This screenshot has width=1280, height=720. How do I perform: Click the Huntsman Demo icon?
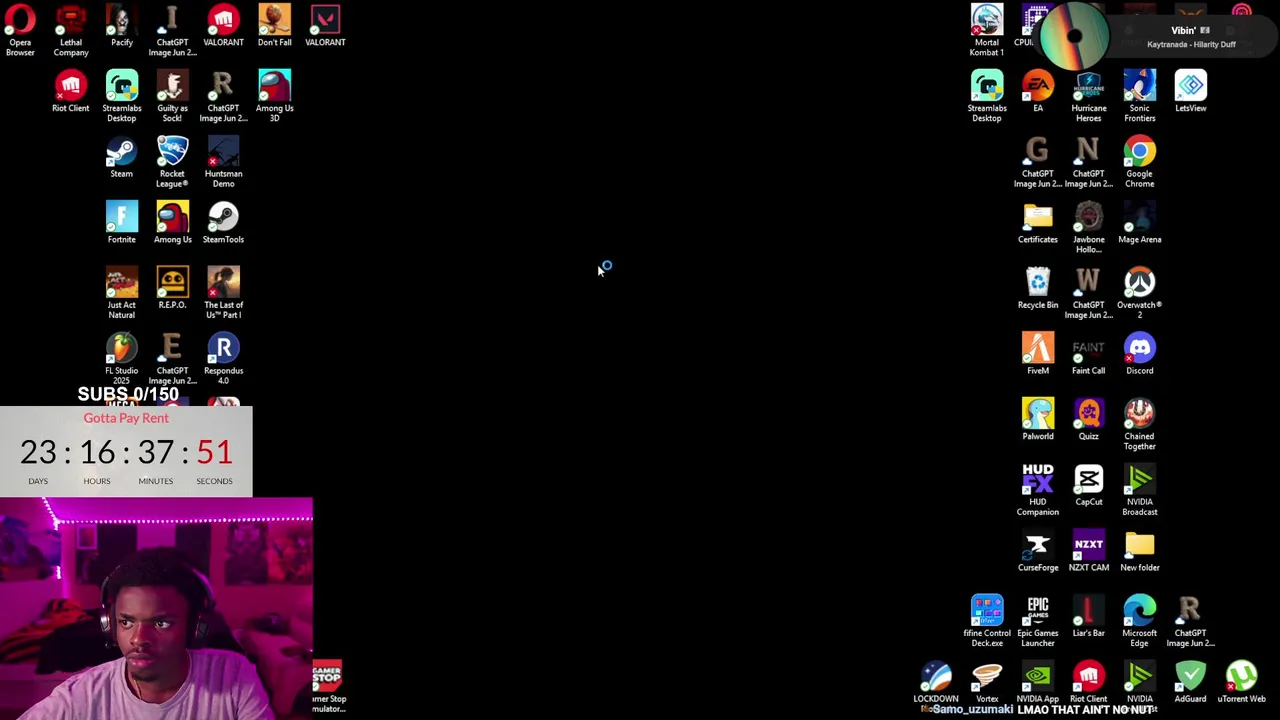point(223,162)
